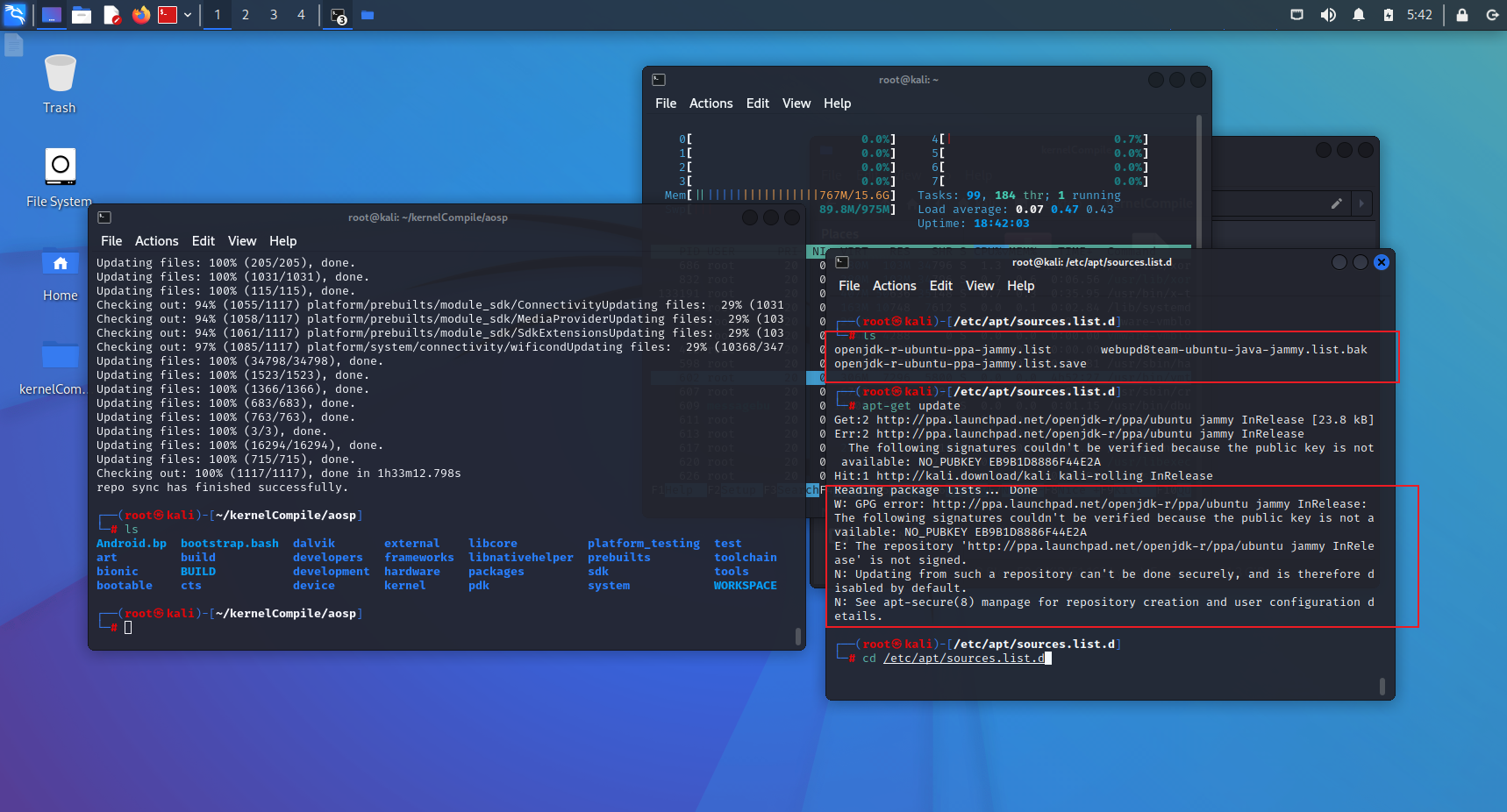This screenshot has width=1507, height=812.
Task: Click the lock screen padlock icon
Action: tap(1461, 15)
